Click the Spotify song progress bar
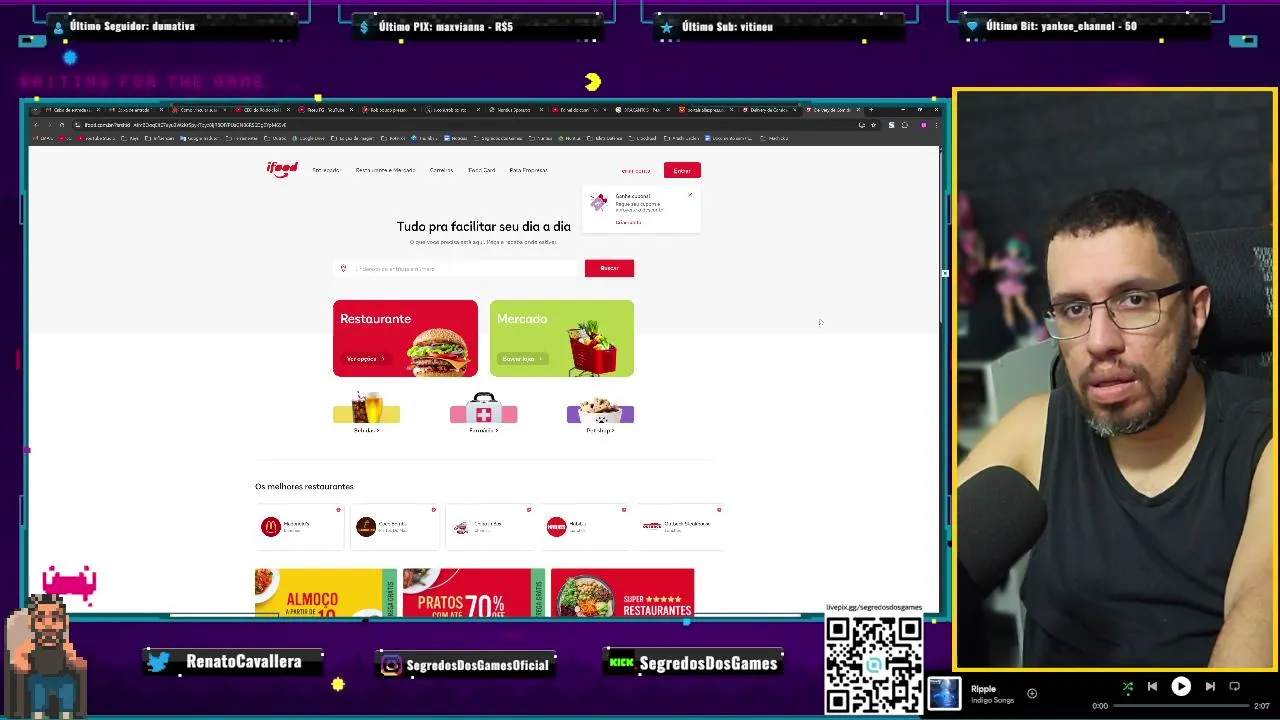This screenshot has height=720, width=1280. pyautogui.click(x=1180, y=706)
